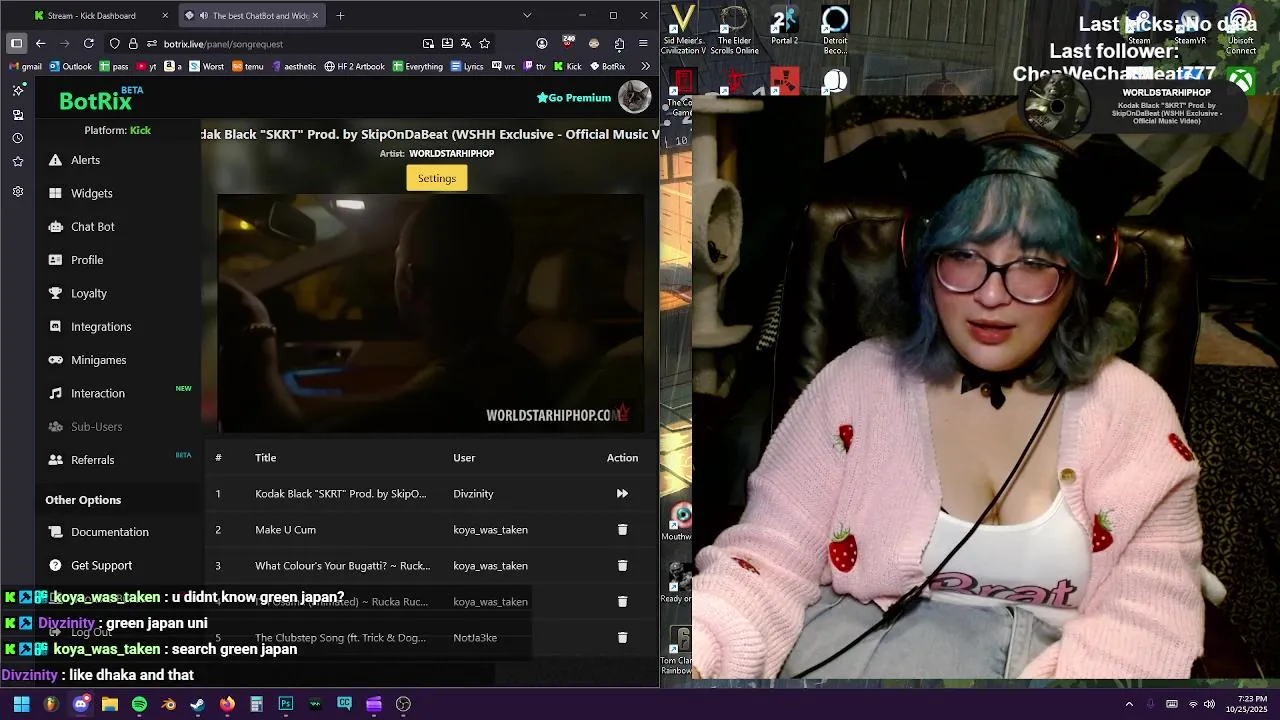Open the browser extensions puzzle icon
1280x720 pixels.
point(619,43)
